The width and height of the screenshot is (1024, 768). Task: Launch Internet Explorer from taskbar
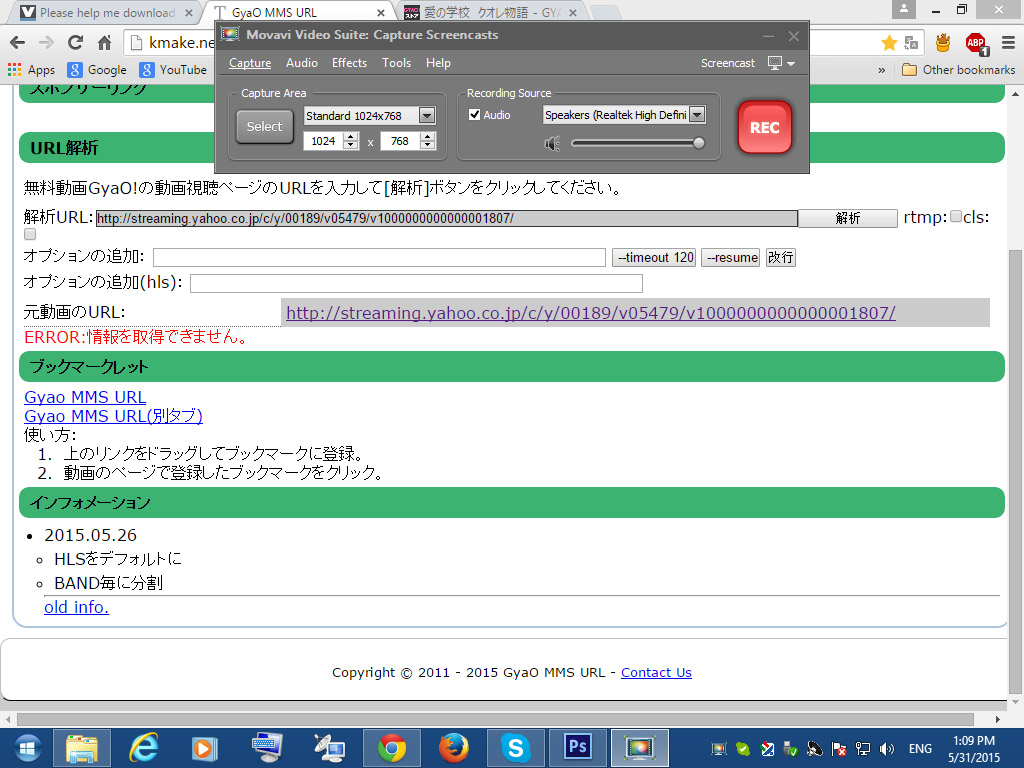pos(143,748)
